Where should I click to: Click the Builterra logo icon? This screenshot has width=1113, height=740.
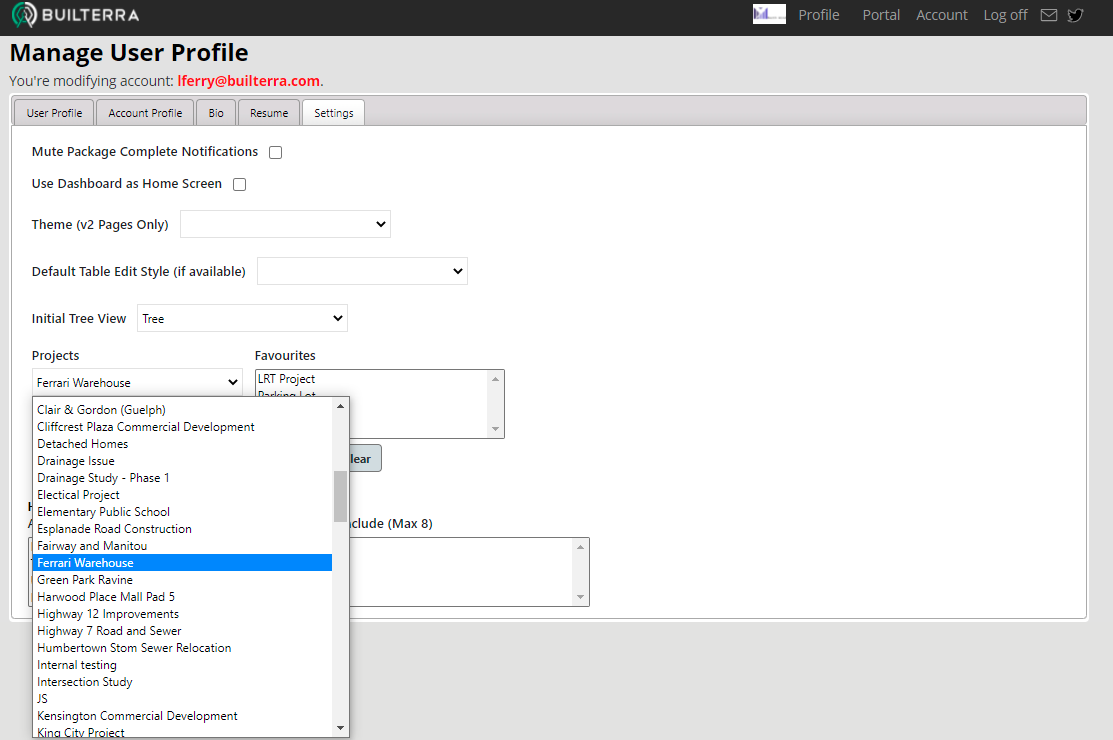25,15
